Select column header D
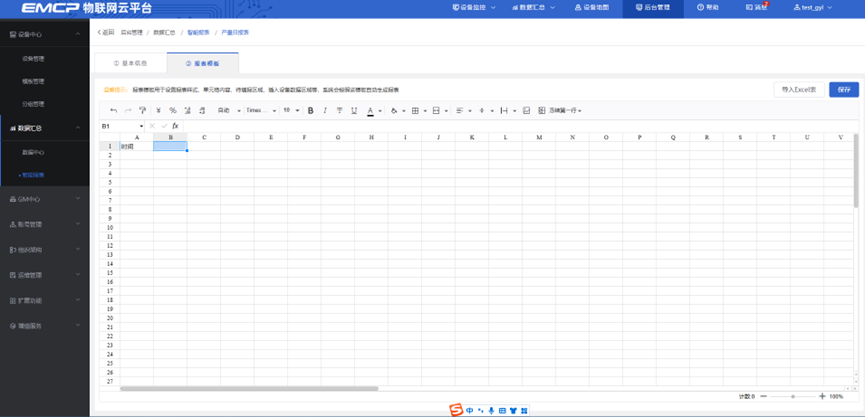865x417 pixels. coord(237,137)
